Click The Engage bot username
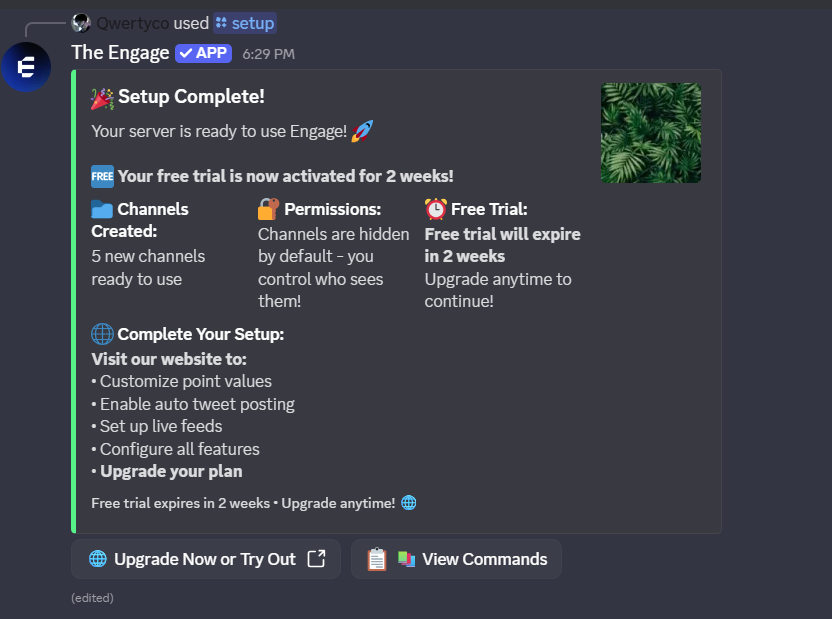 tap(120, 53)
